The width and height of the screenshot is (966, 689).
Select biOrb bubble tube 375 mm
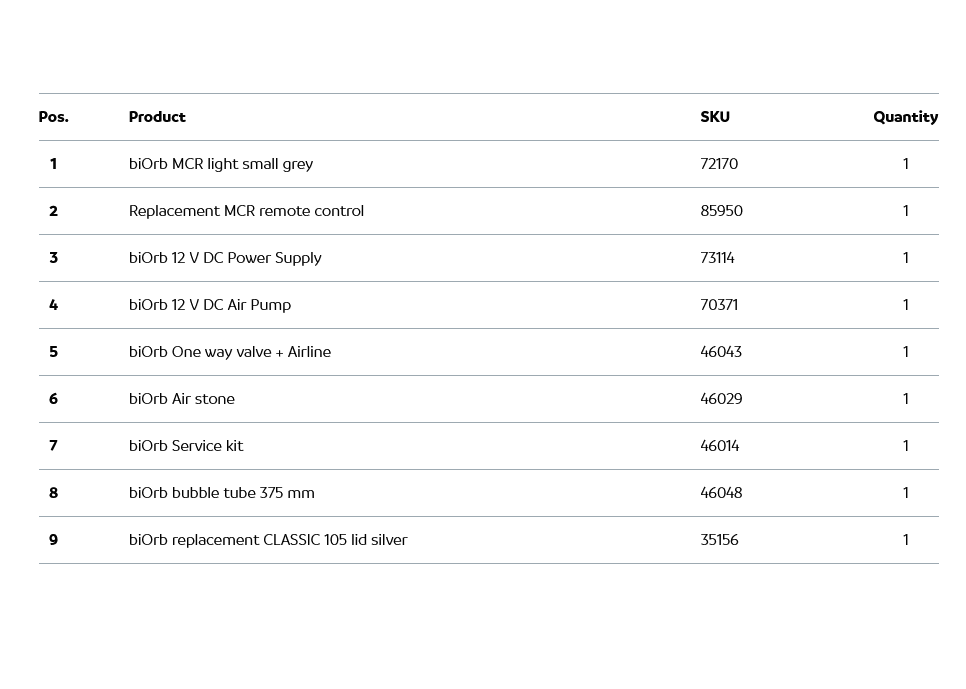point(222,493)
